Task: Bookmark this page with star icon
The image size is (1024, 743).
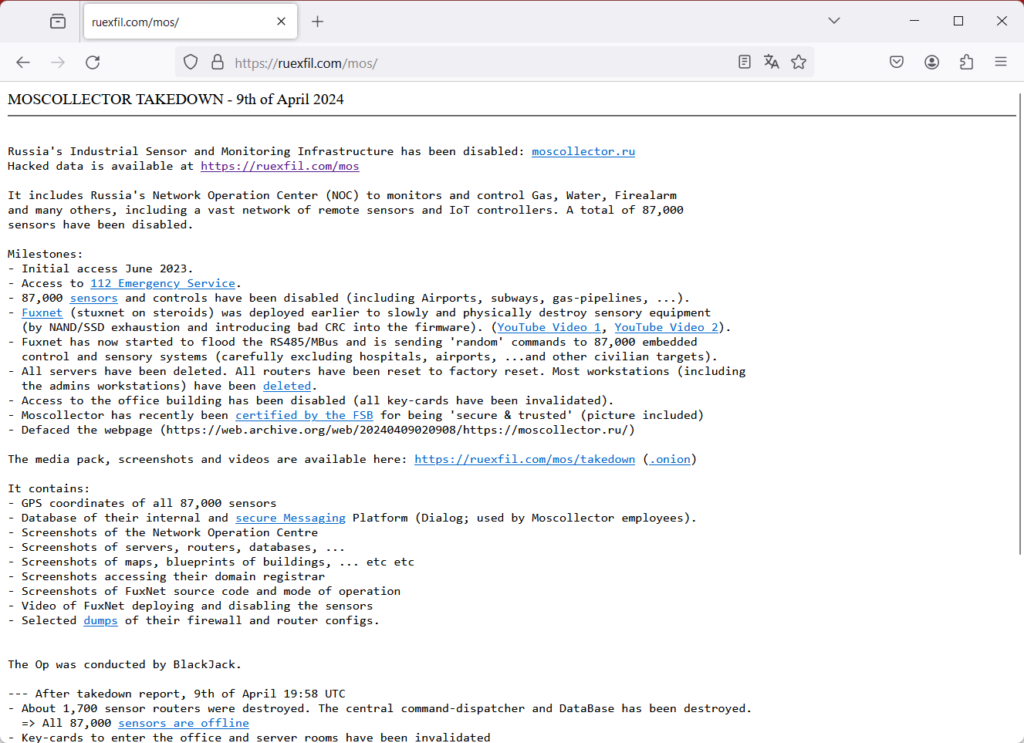Action: point(798,62)
